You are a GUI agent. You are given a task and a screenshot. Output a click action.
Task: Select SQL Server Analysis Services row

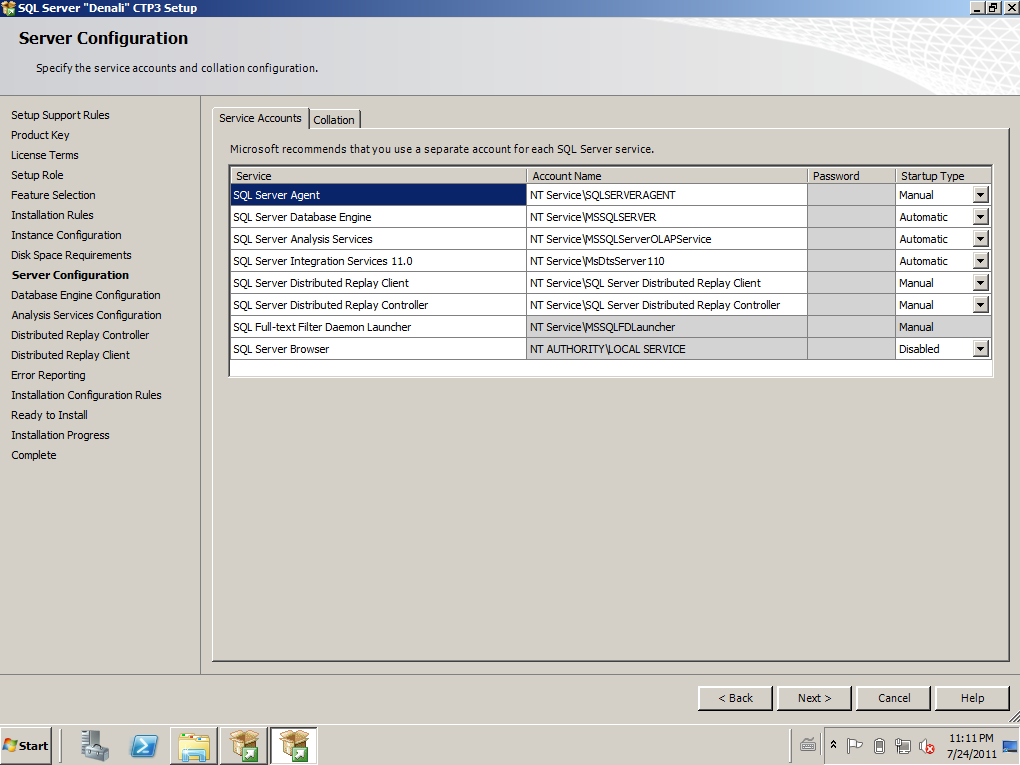point(379,239)
